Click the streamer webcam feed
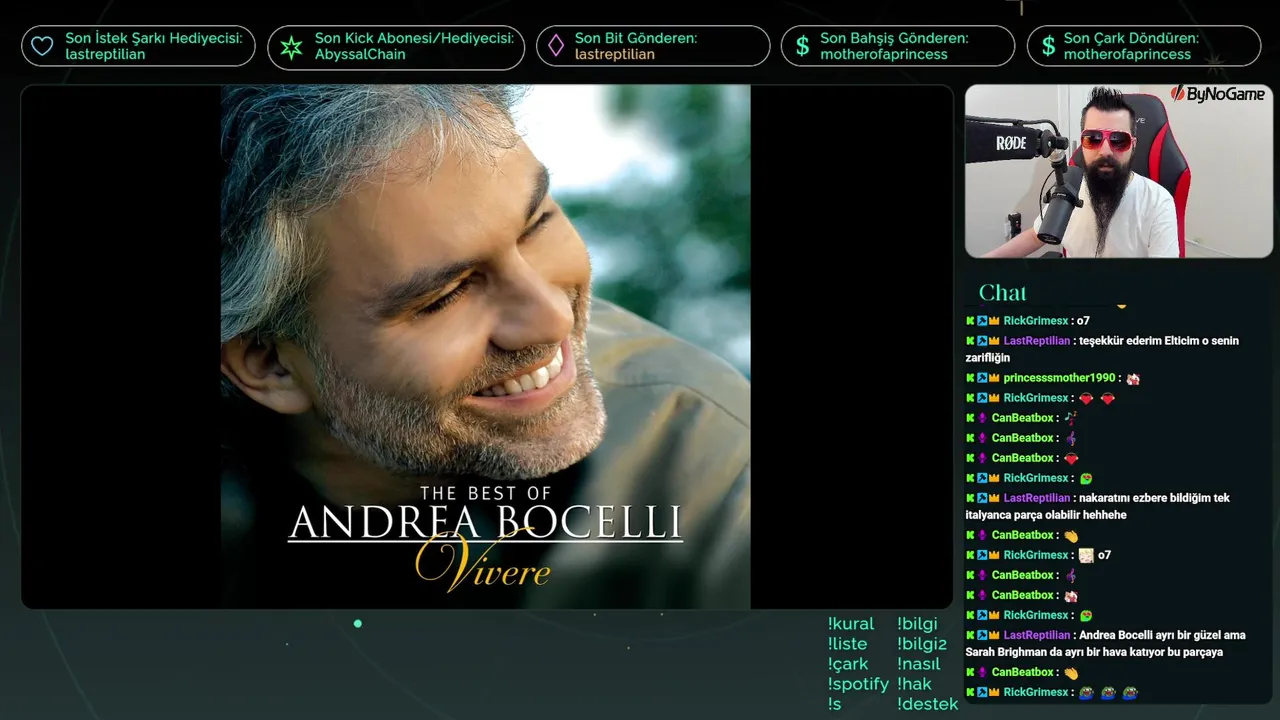 coord(1119,171)
